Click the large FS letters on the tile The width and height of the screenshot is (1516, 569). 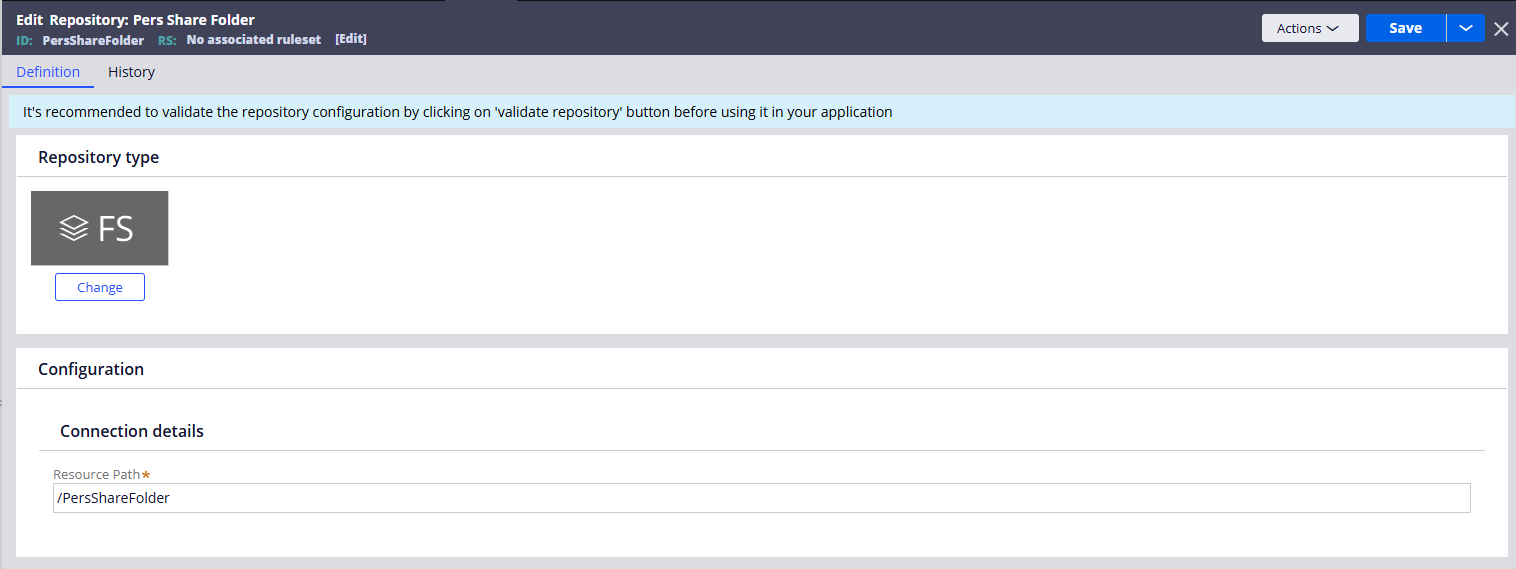116,229
